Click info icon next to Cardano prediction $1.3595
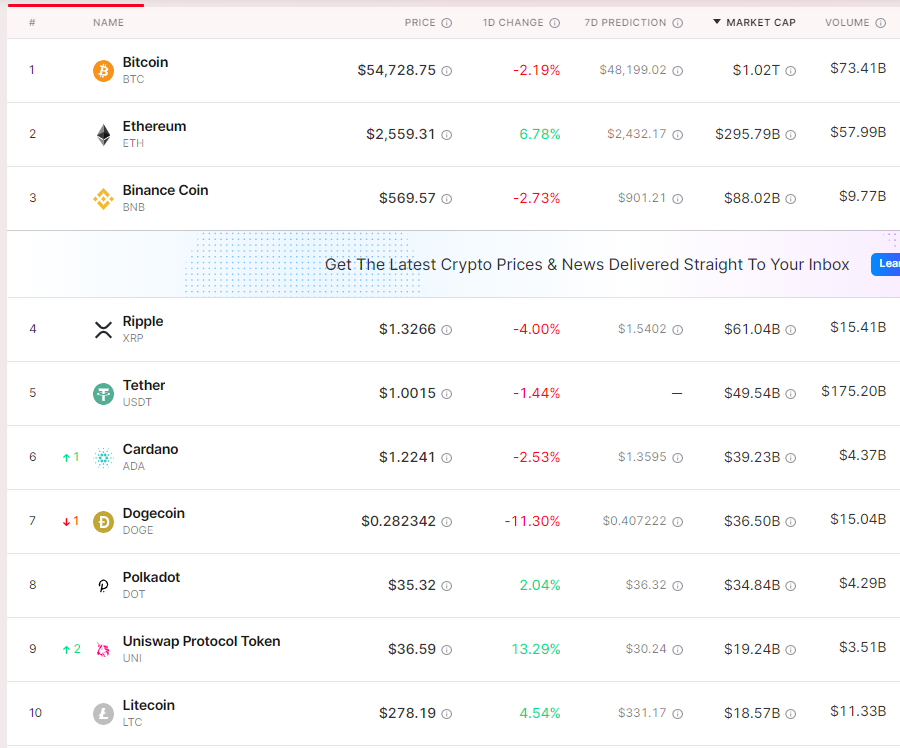 (678, 458)
